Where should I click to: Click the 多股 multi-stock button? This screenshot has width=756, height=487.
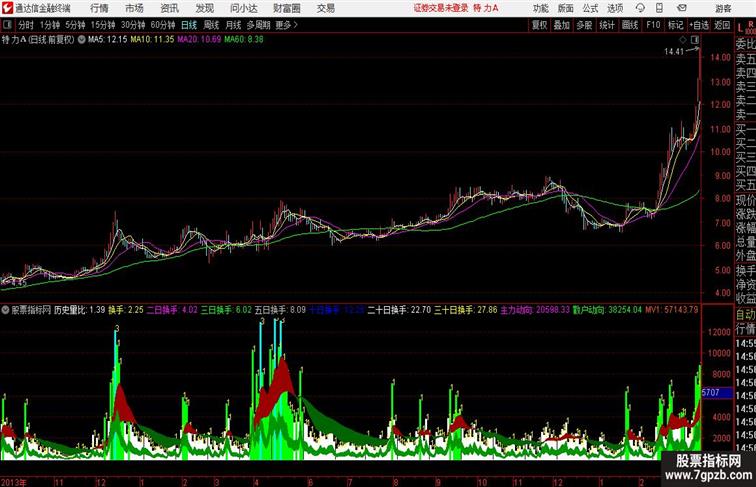point(584,25)
